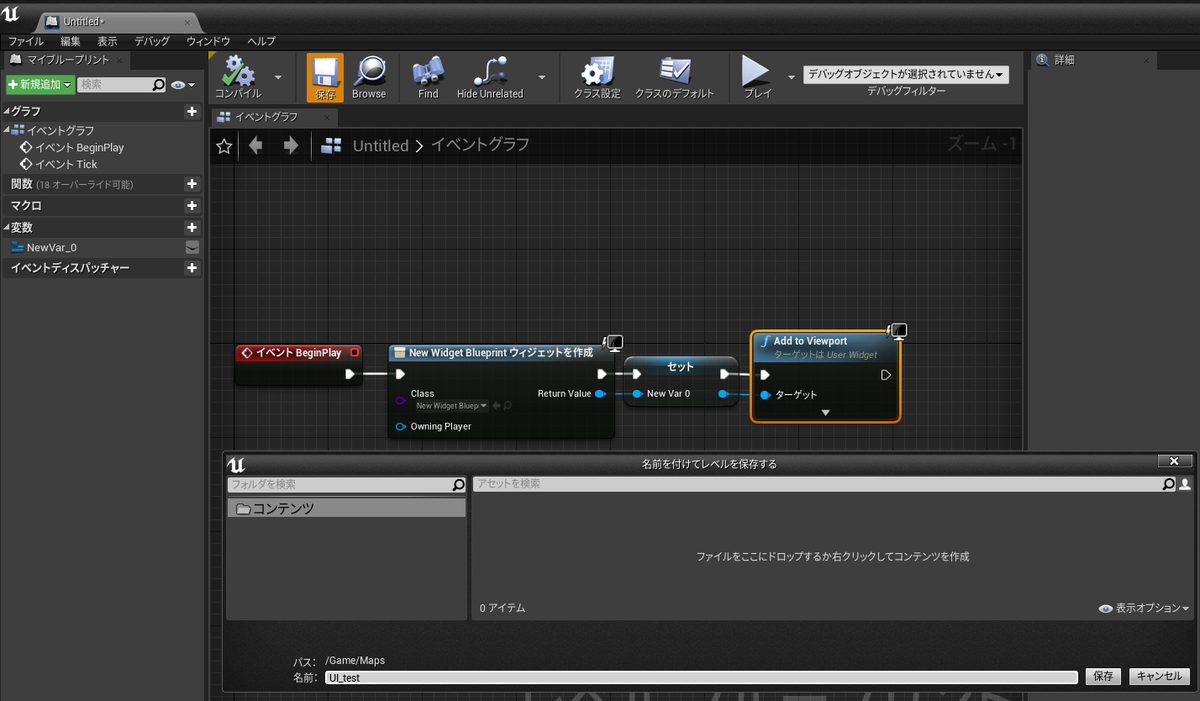1200x701 pixels.
Task: Open the Class dropdown on the widget node
Action: pyautogui.click(x=452, y=406)
